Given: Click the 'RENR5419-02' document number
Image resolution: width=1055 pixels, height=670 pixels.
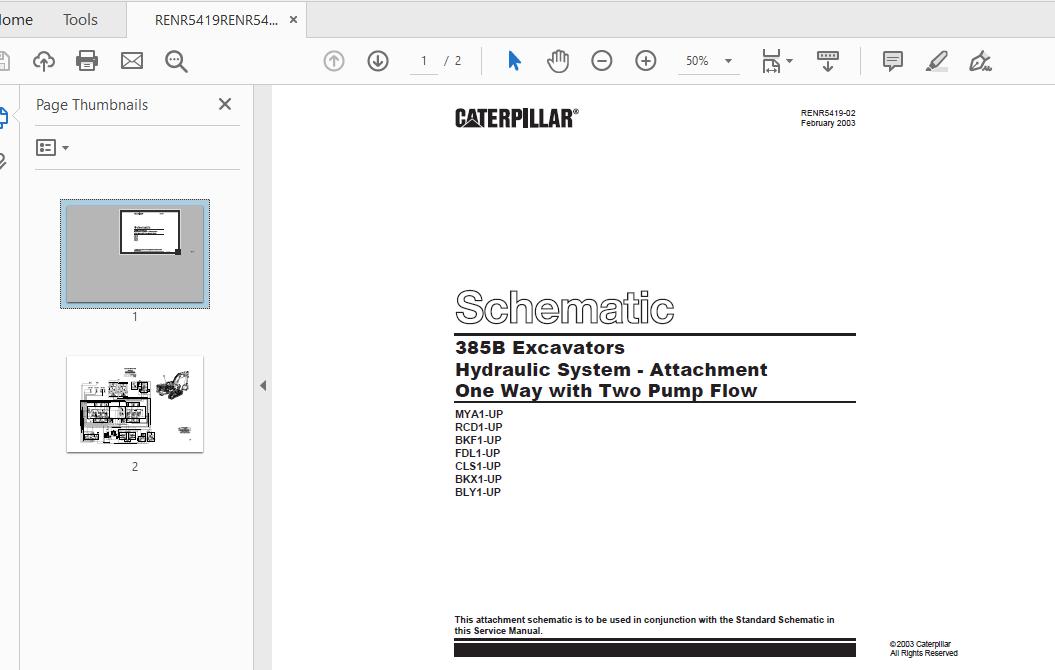Looking at the screenshot, I should (828, 113).
